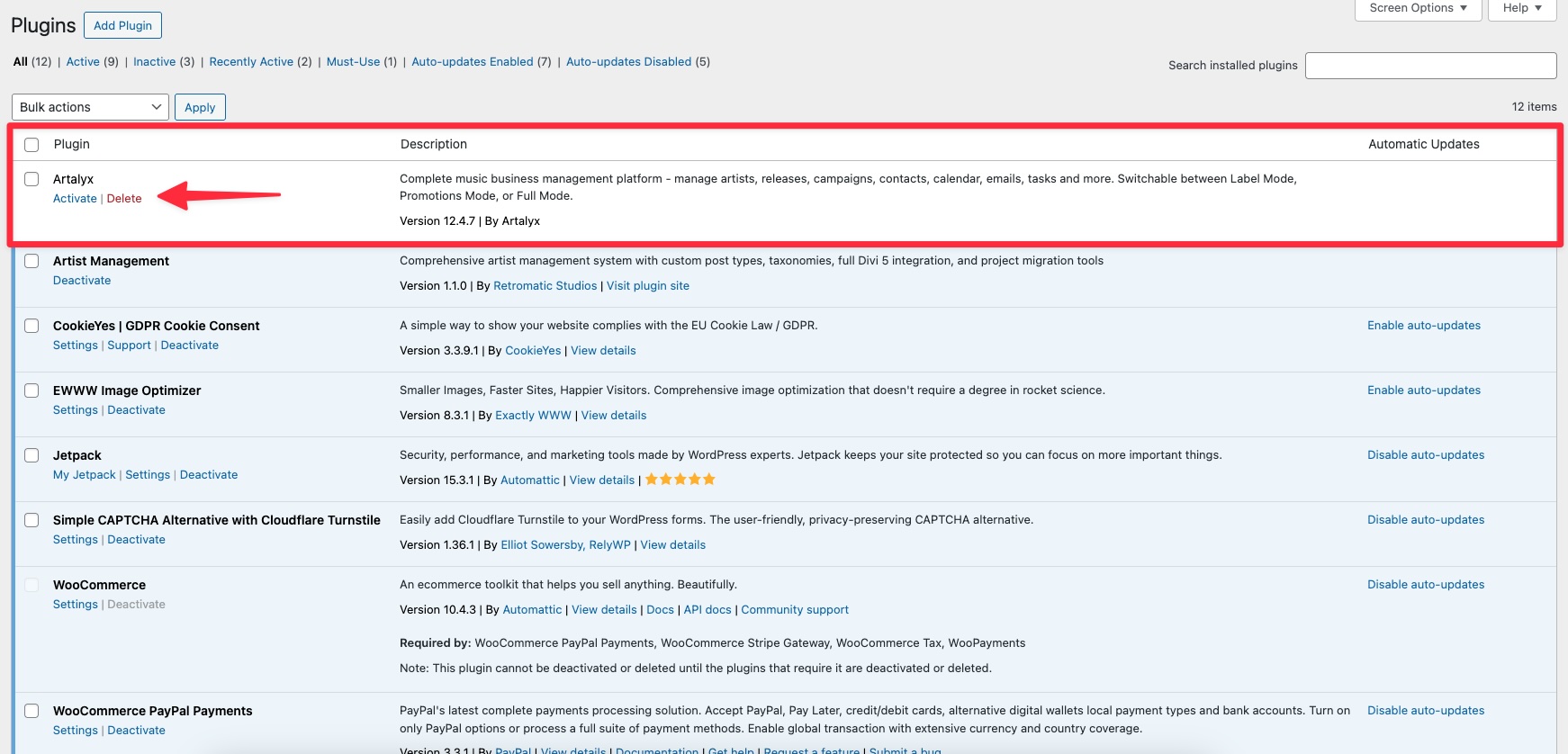Enable auto-updates for EWWW Image Optimizer
Image resolution: width=1568 pixels, height=754 pixels.
tap(1424, 390)
